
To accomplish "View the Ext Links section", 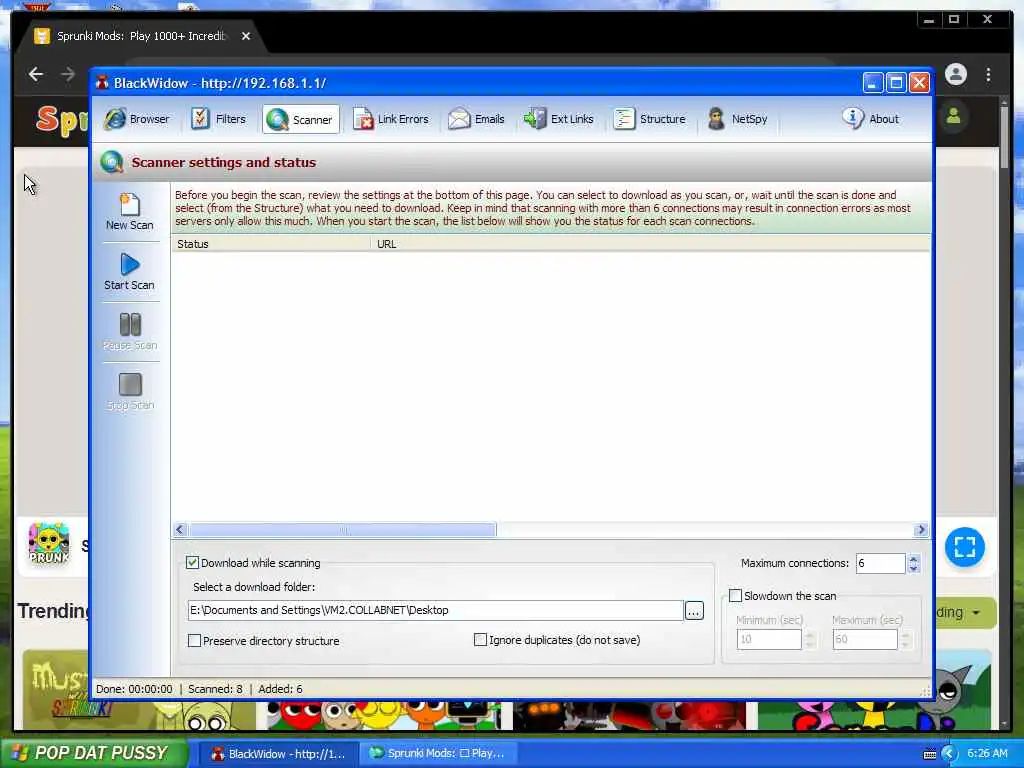I will [559, 119].
